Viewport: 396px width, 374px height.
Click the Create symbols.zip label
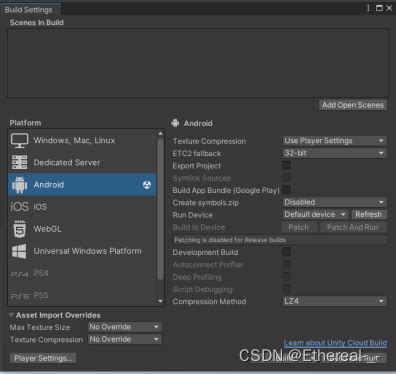[206, 202]
